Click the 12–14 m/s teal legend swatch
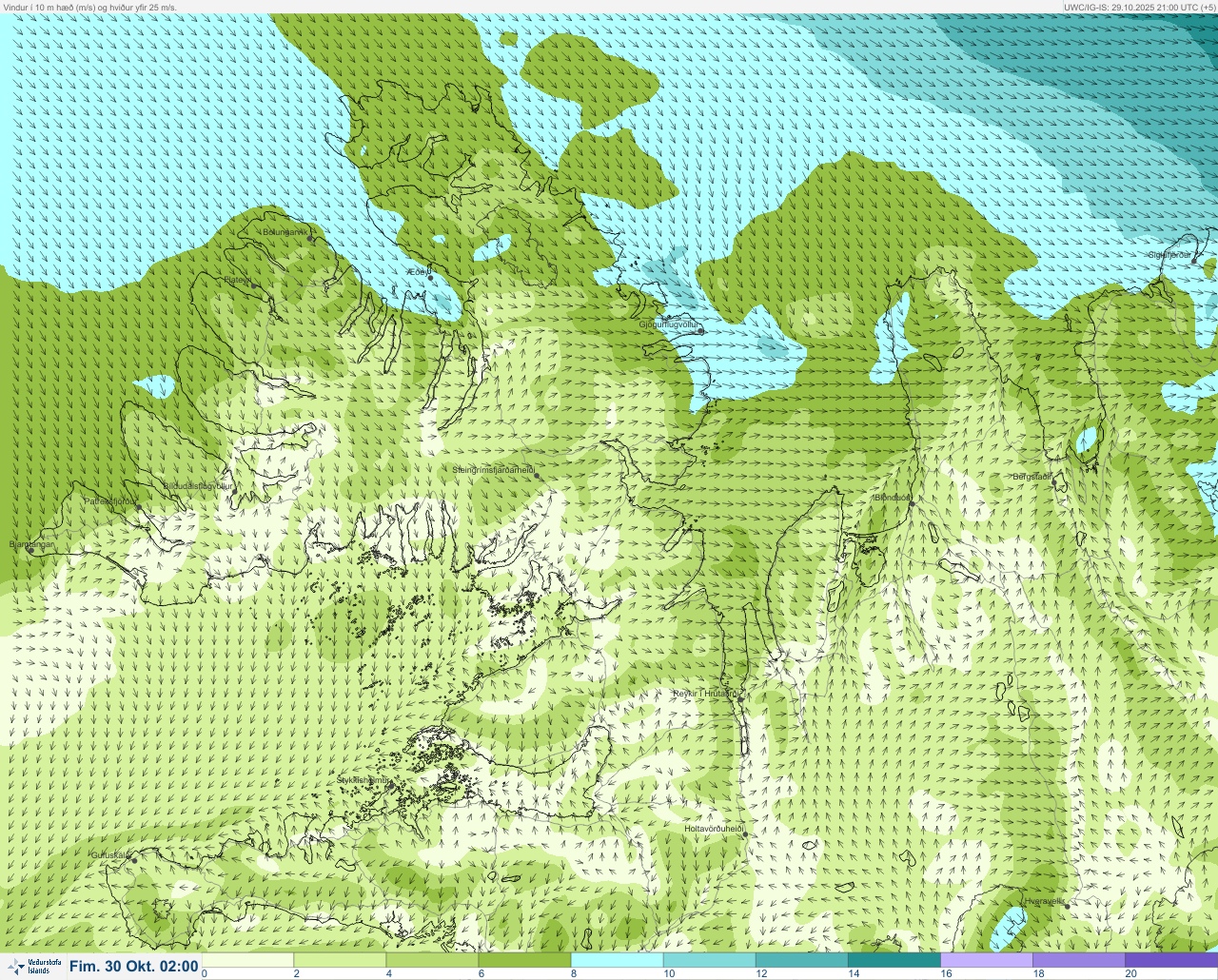The image size is (1218, 980). click(x=801, y=960)
